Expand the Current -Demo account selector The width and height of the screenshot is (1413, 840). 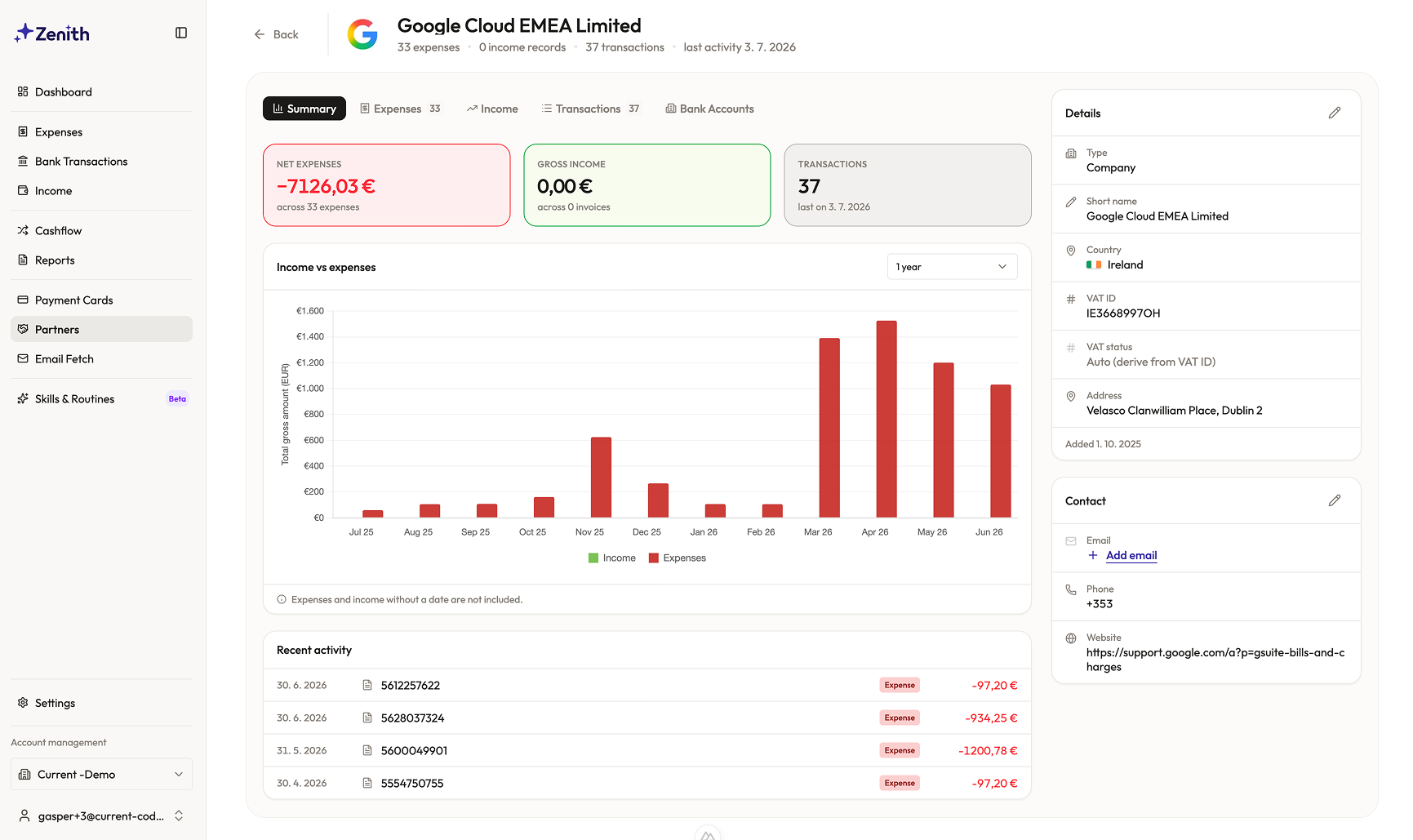(x=102, y=775)
